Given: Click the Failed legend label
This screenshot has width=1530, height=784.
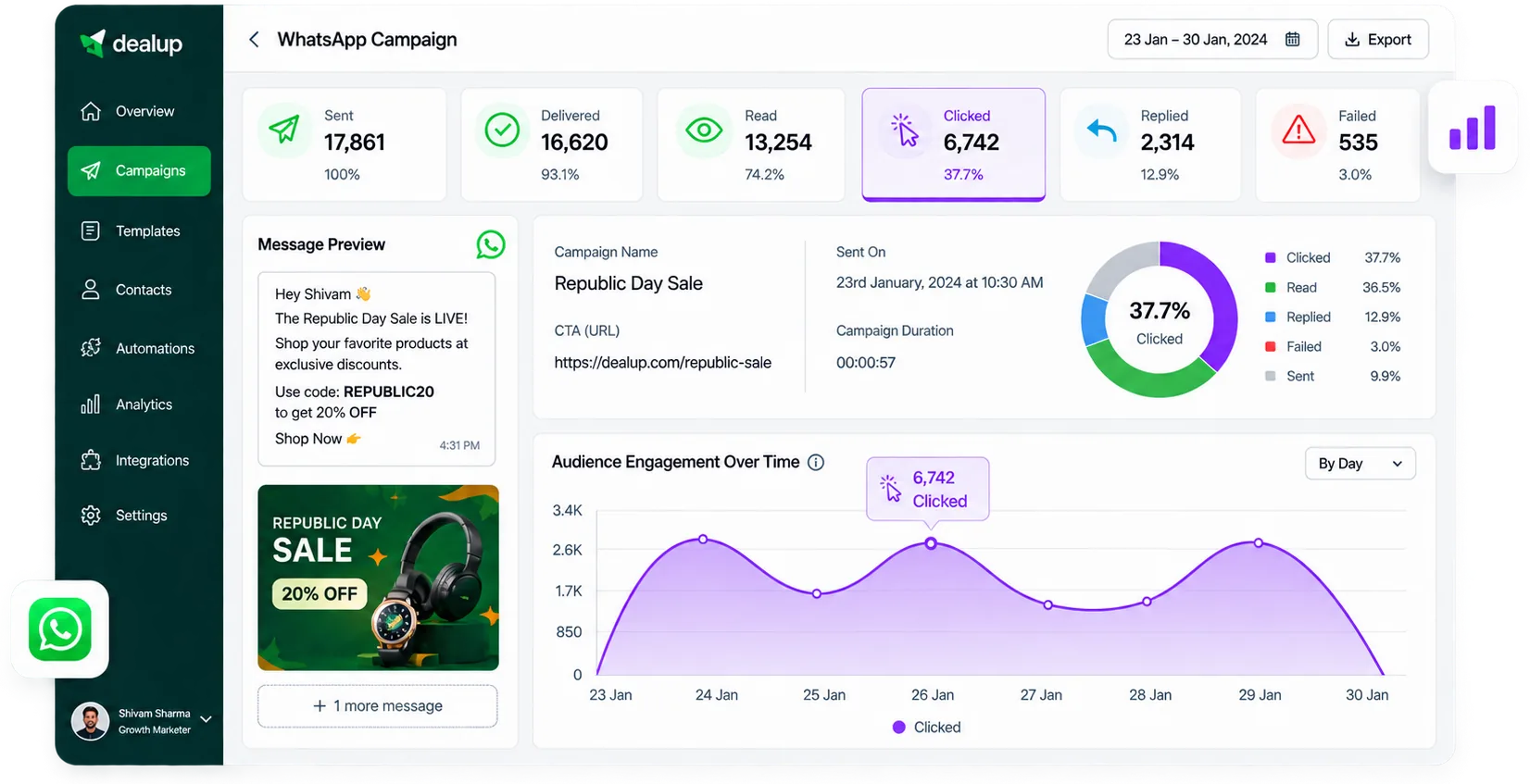Looking at the screenshot, I should (x=1303, y=346).
